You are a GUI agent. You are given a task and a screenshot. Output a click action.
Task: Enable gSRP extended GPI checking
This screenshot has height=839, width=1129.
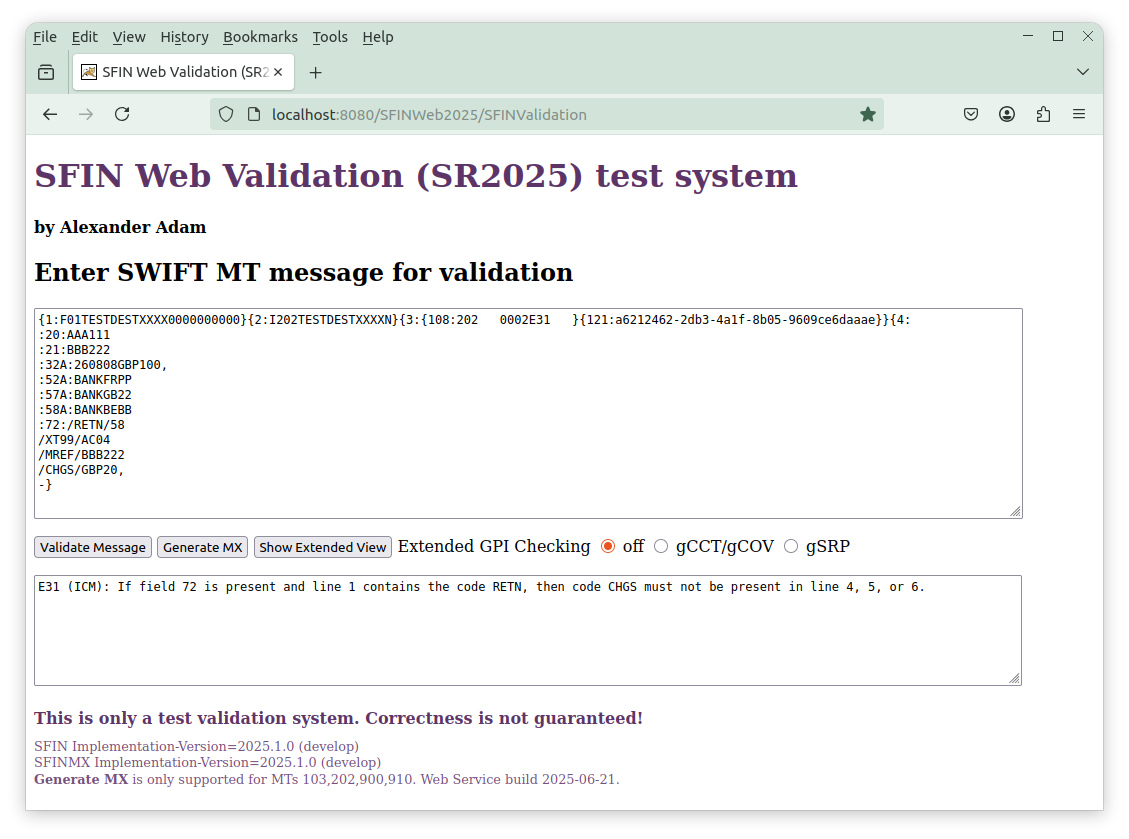click(x=791, y=546)
